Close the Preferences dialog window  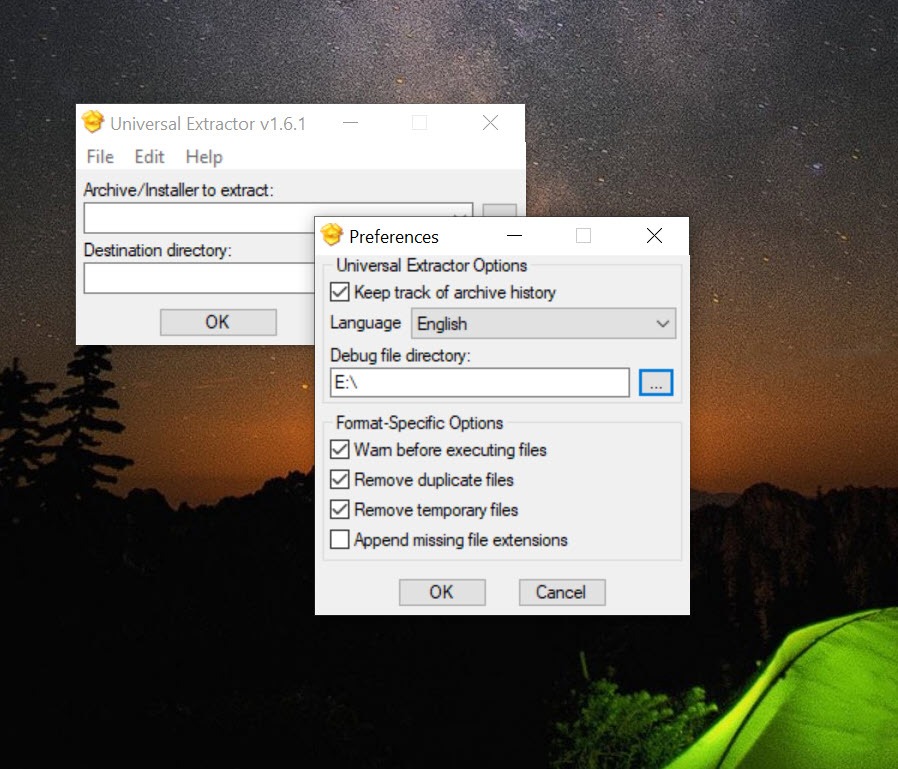(x=654, y=235)
